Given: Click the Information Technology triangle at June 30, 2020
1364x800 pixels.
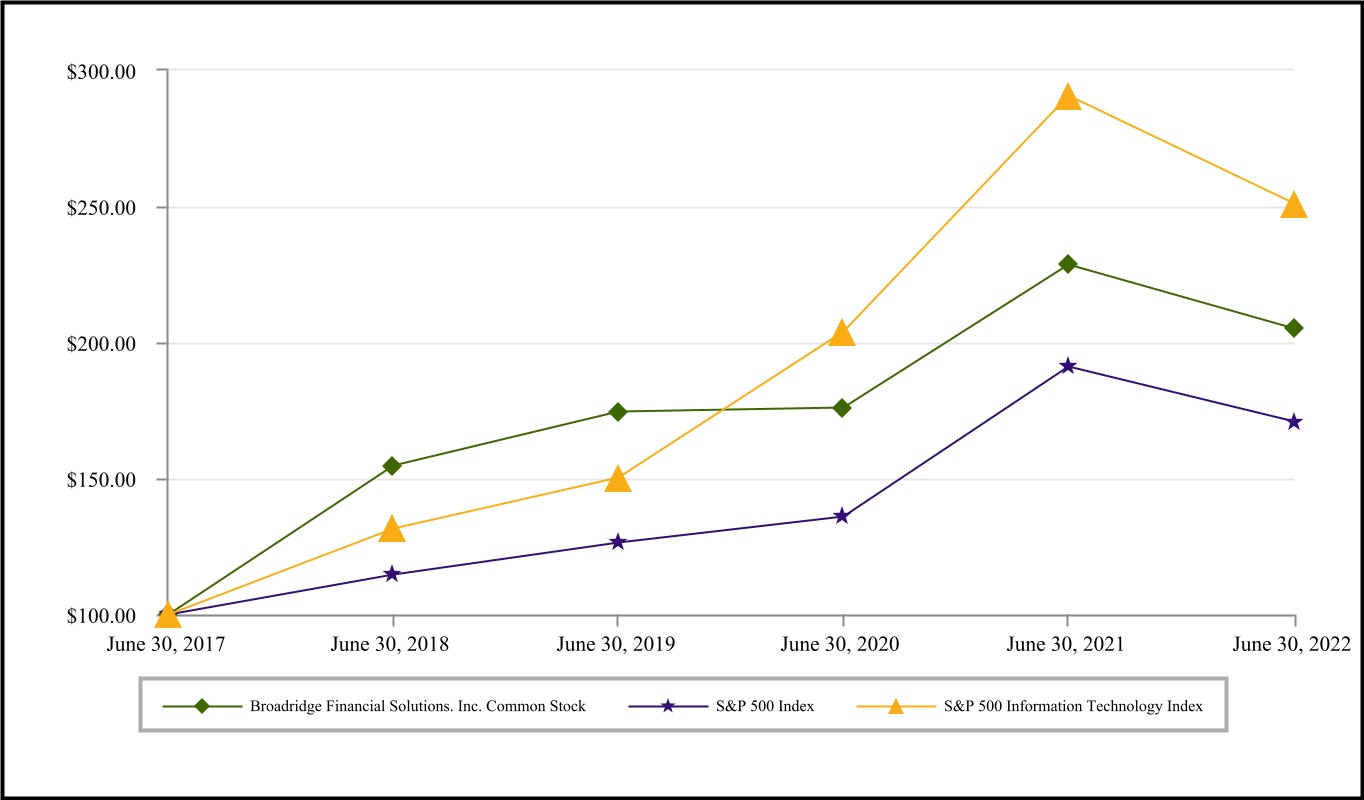Looking at the screenshot, I should pos(842,334).
